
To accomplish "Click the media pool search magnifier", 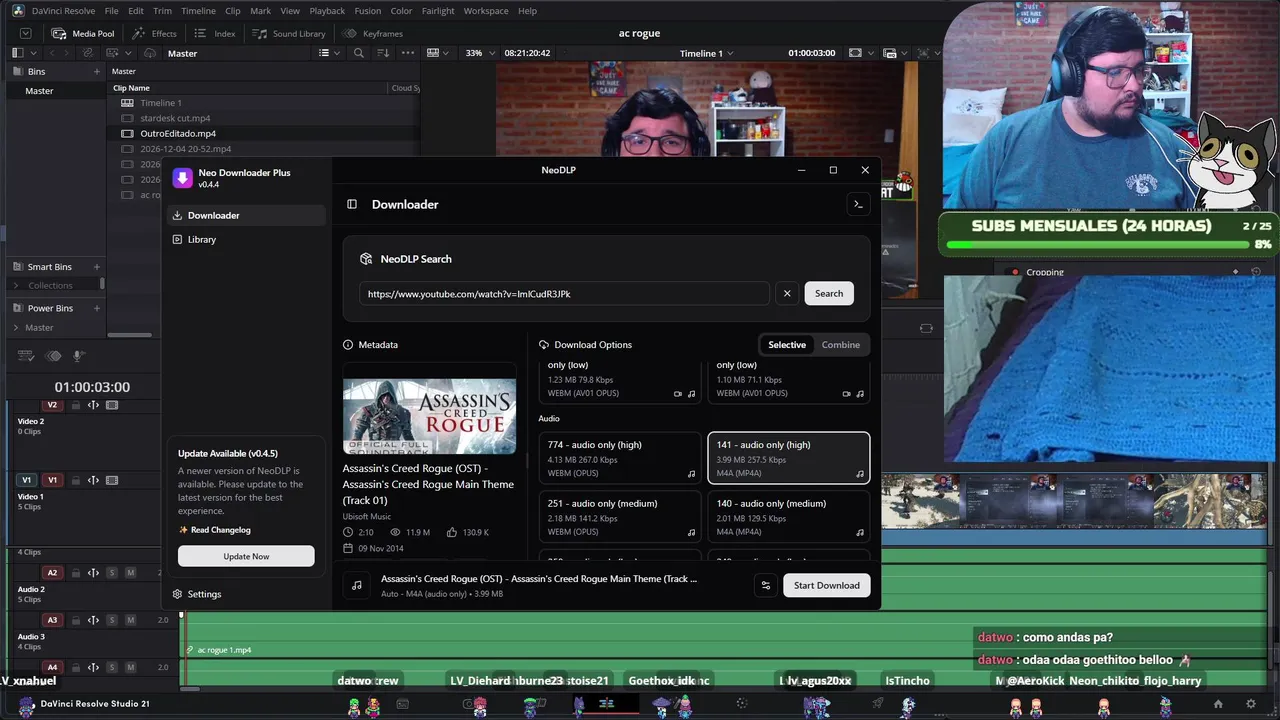I will tap(359, 53).
